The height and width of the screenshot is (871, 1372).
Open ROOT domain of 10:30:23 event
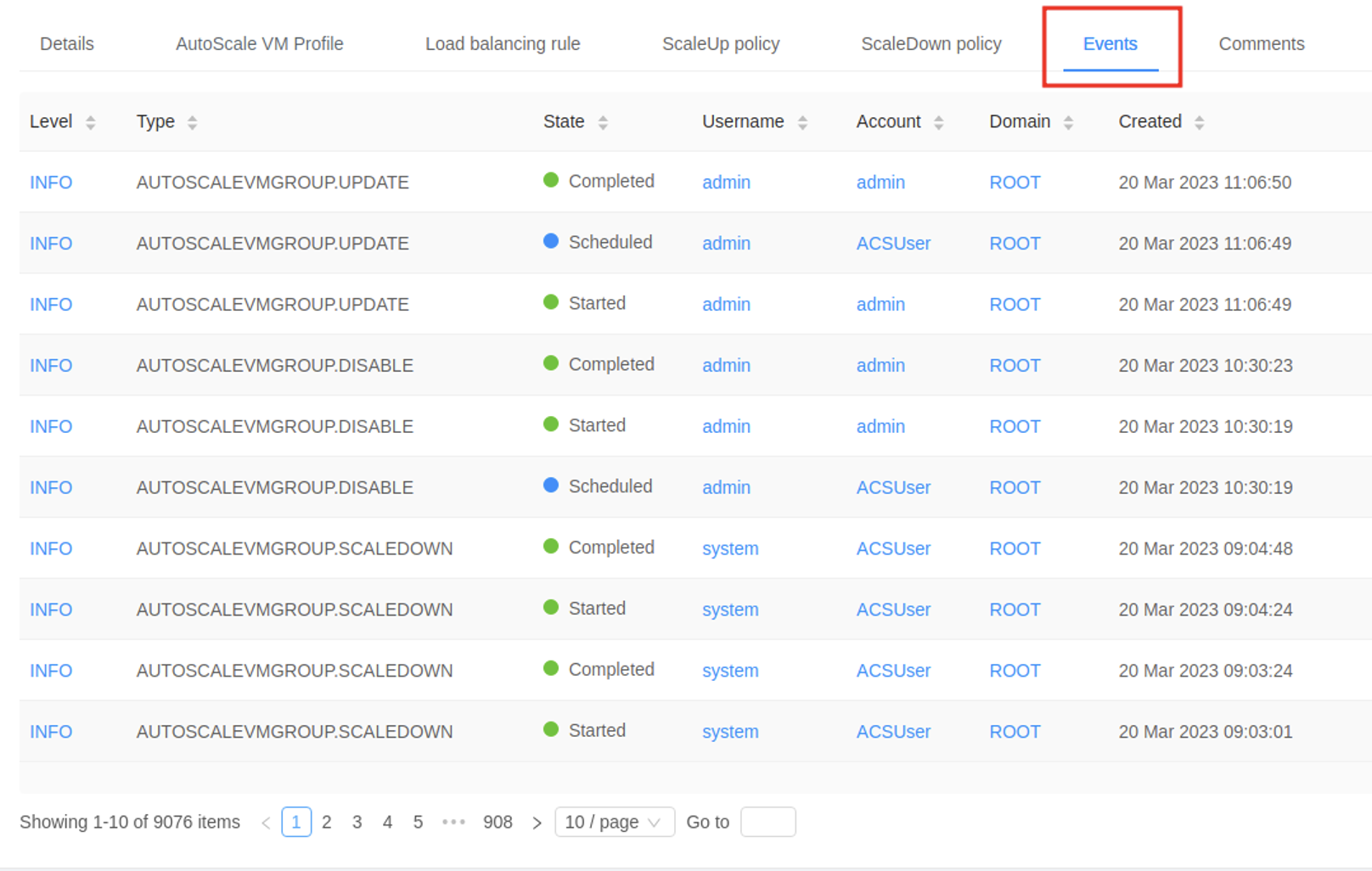1015,366
